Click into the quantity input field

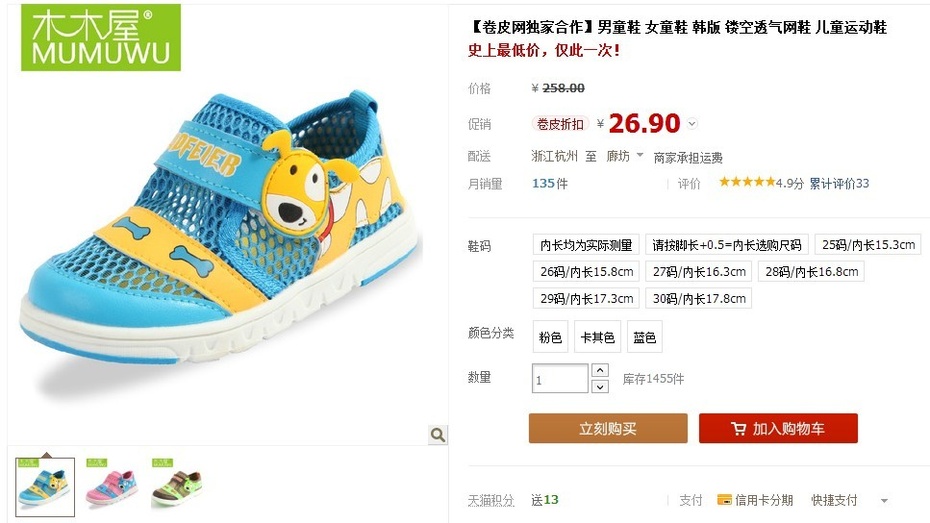(560, 378)
